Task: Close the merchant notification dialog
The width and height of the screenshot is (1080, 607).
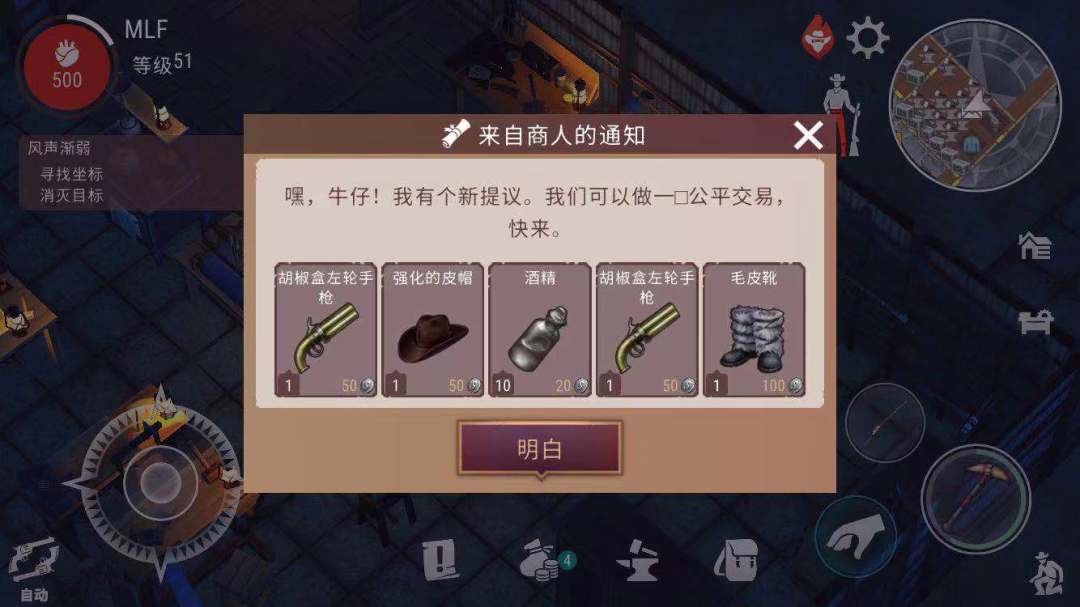Action: point(808,135)
